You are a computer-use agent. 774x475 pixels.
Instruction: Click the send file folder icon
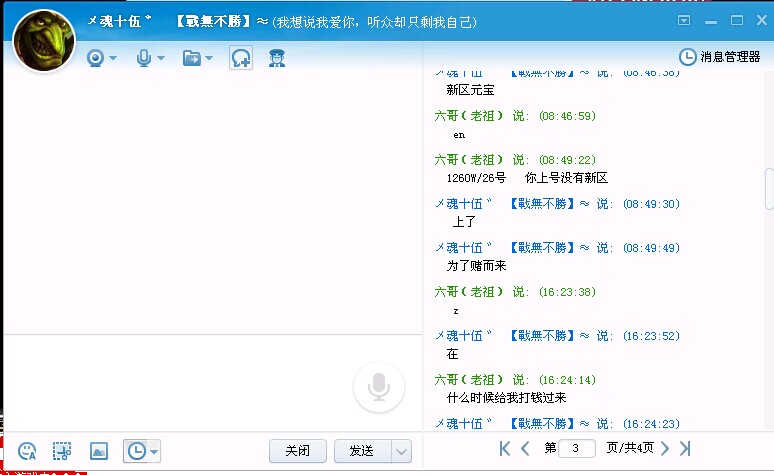(x=192, y=58)
